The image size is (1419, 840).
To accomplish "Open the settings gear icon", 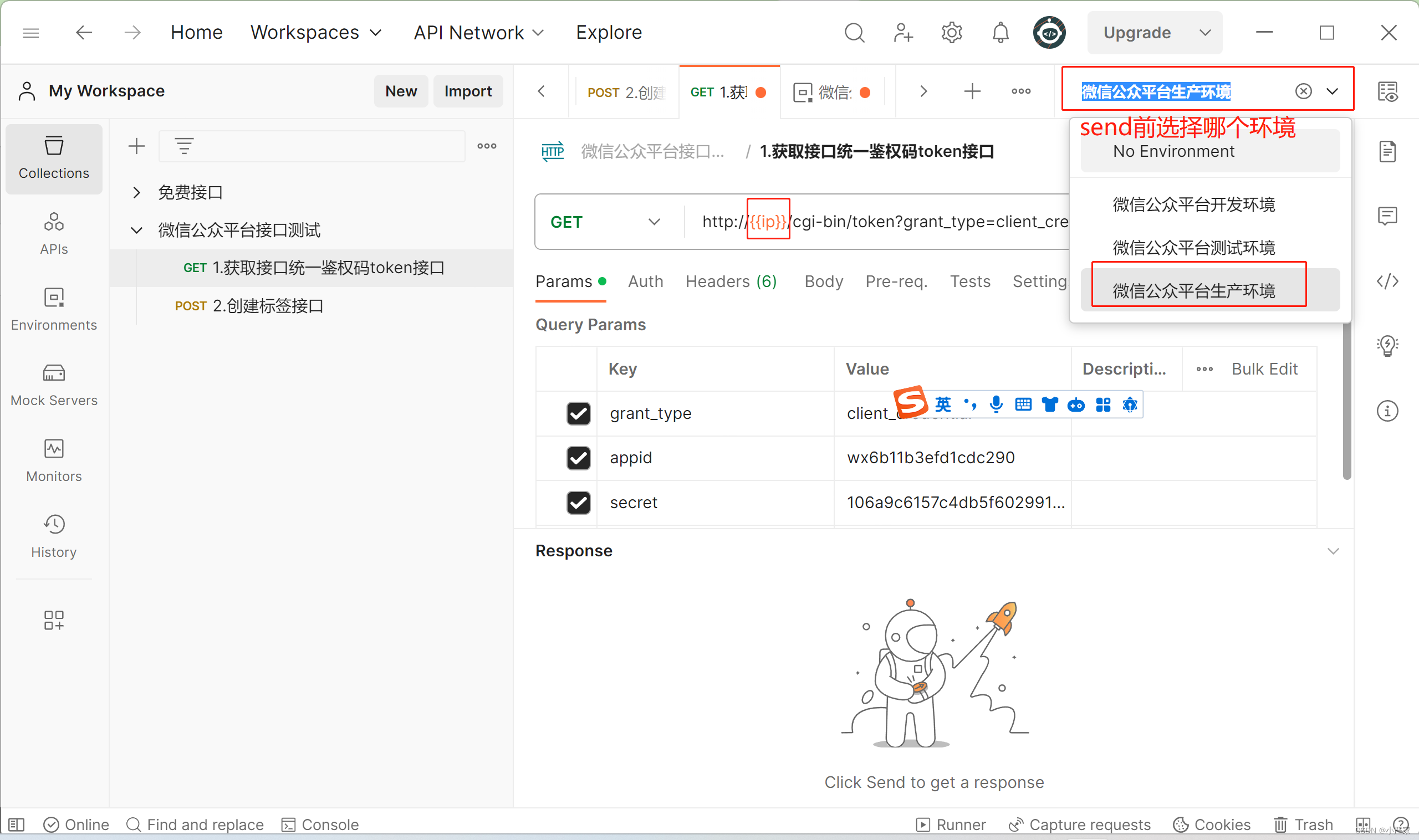I will [x=952, y=33].
